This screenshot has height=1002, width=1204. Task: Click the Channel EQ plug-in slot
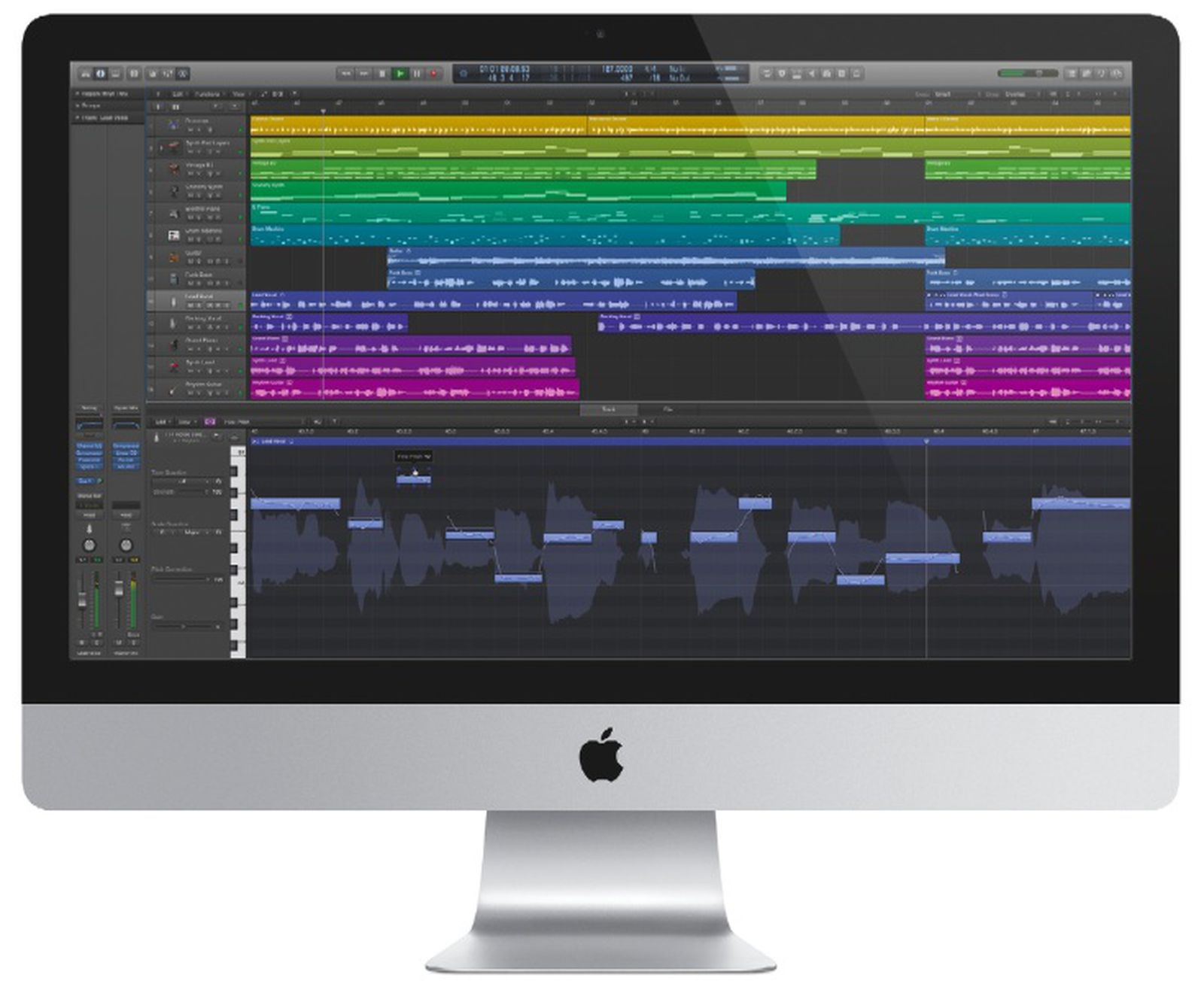point(89,446)
